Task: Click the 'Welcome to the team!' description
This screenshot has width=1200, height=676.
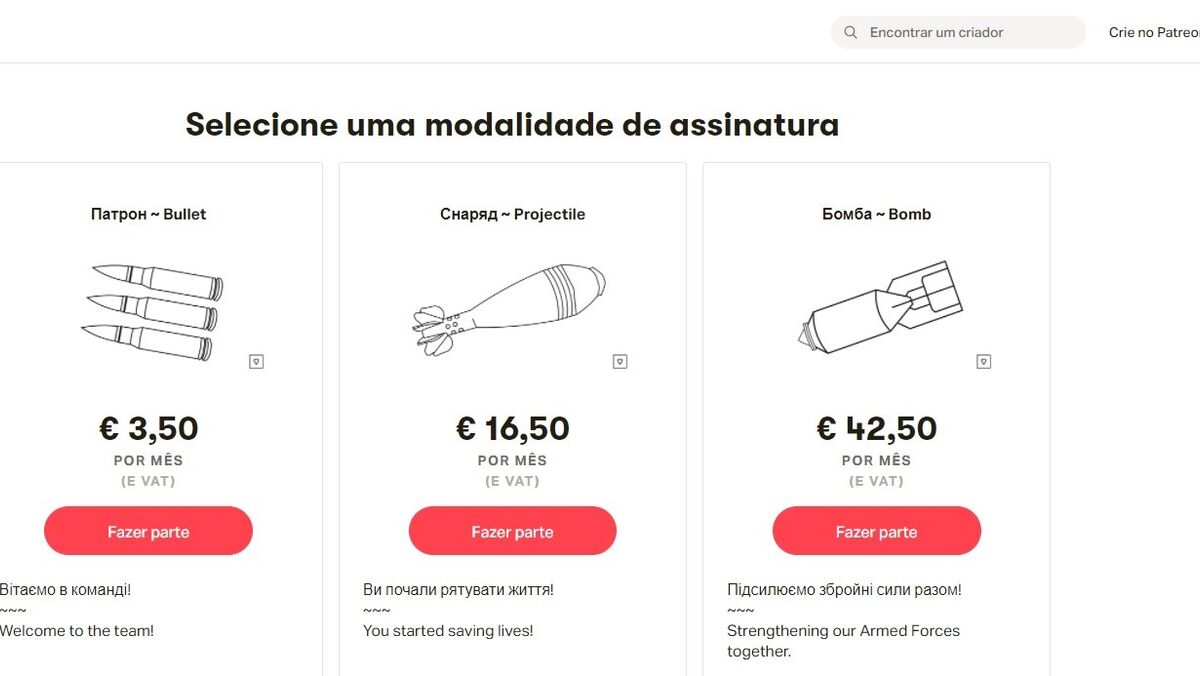Action: (77, 631)
